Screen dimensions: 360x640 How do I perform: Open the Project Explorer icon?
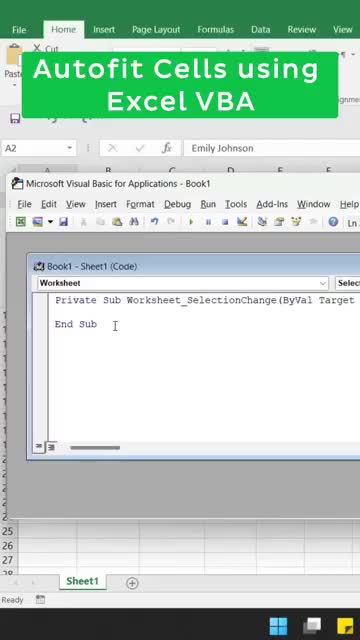click(262, 222)
